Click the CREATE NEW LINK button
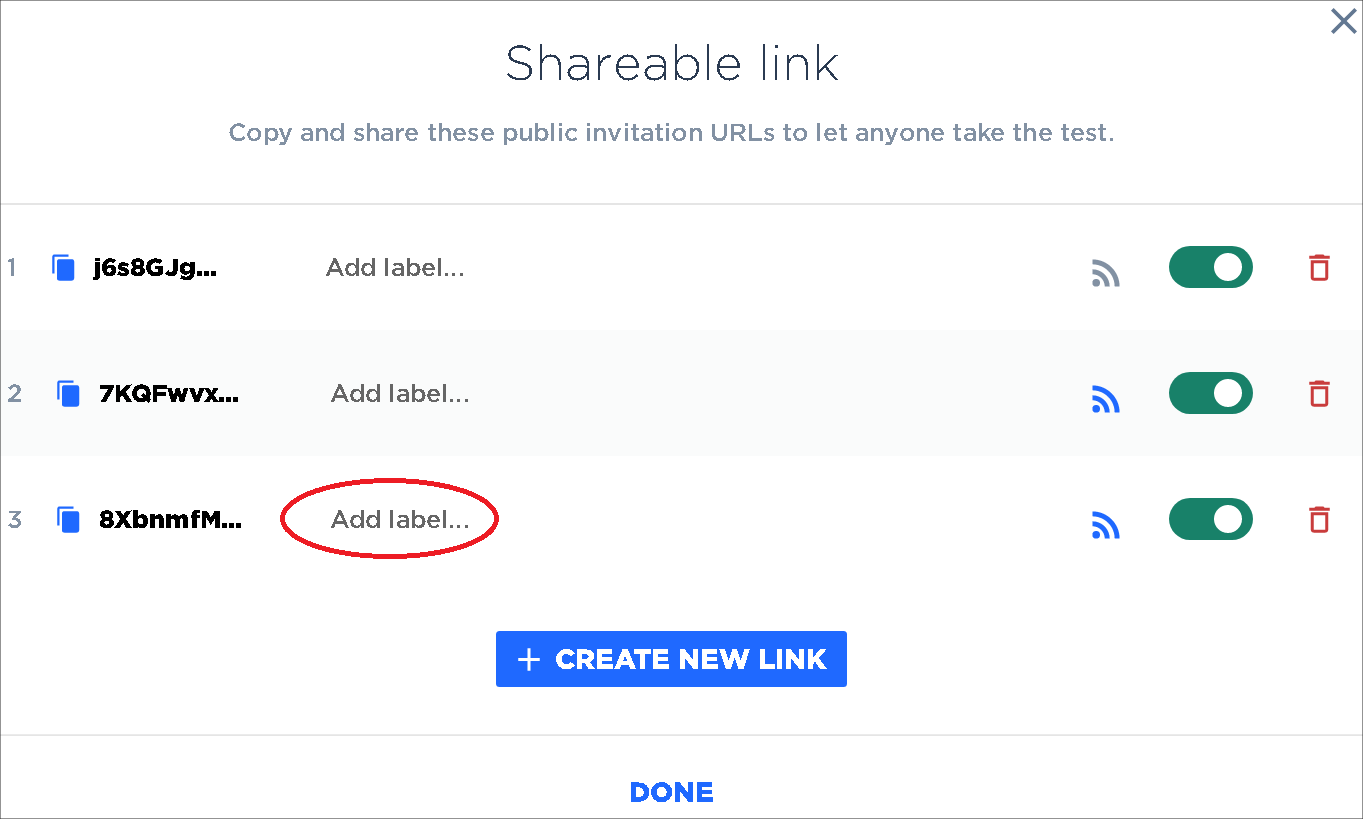Screen dimensions: 1363x819 (671, 659)
